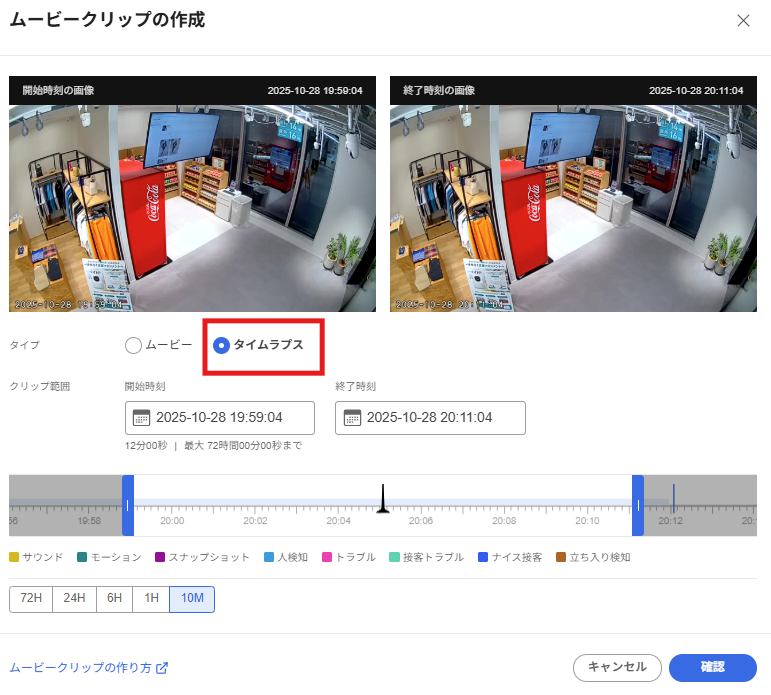Switch timeline zoom to 10M
This screenshot has height=695, width=771.
tap(192, 599)
